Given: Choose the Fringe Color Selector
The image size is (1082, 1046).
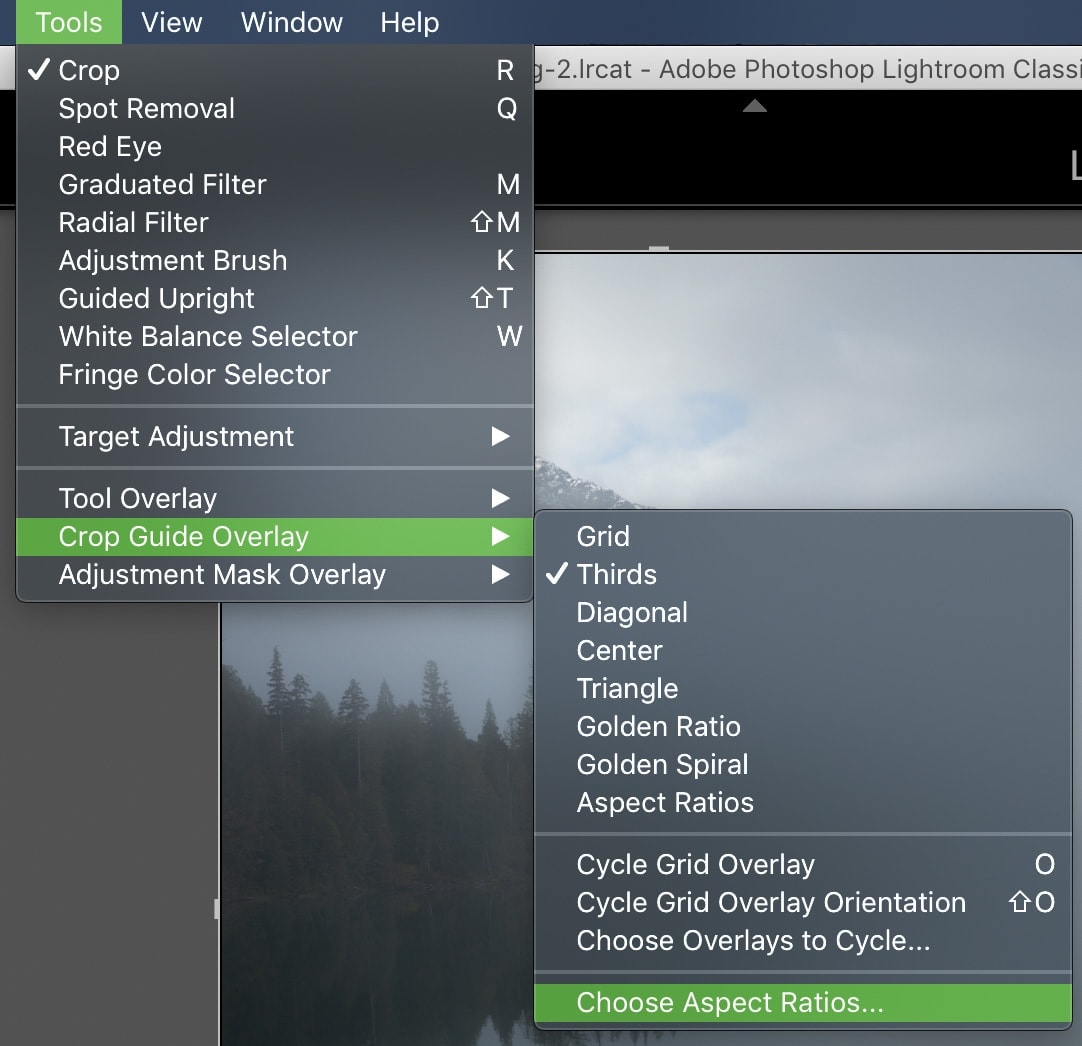Looking at the screenshot, I should tap(275, 374).
